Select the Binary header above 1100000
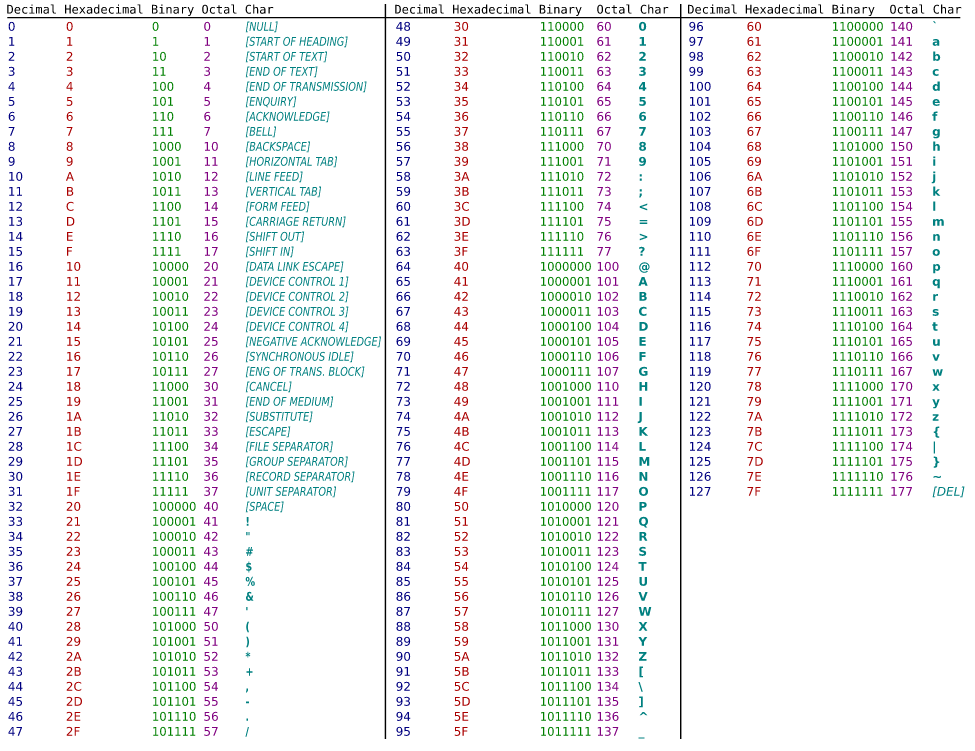The height and width of the screenshot is (751, 975). coord(853,9)
